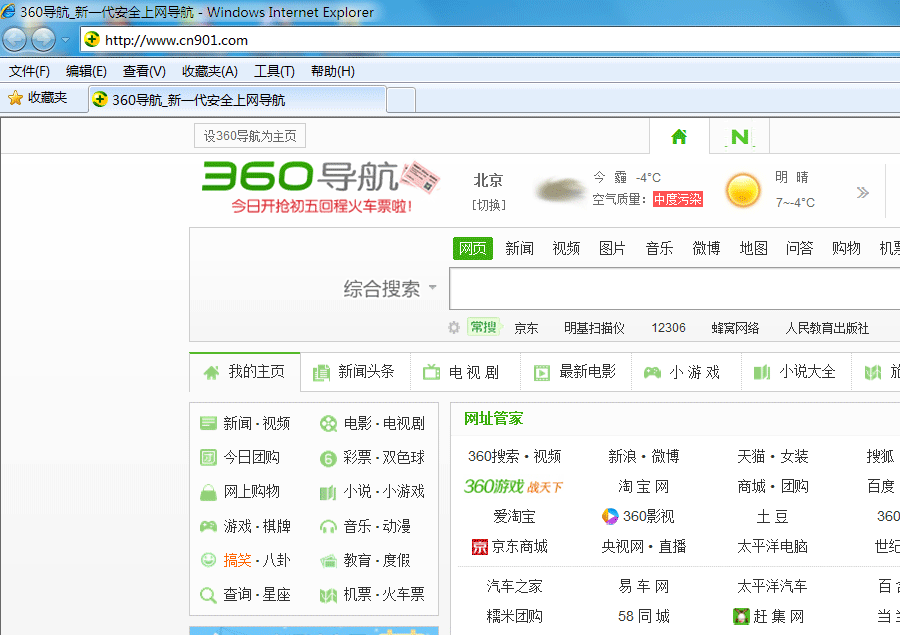Switch to the 新闻头条 tab

(x=355, y=372)
